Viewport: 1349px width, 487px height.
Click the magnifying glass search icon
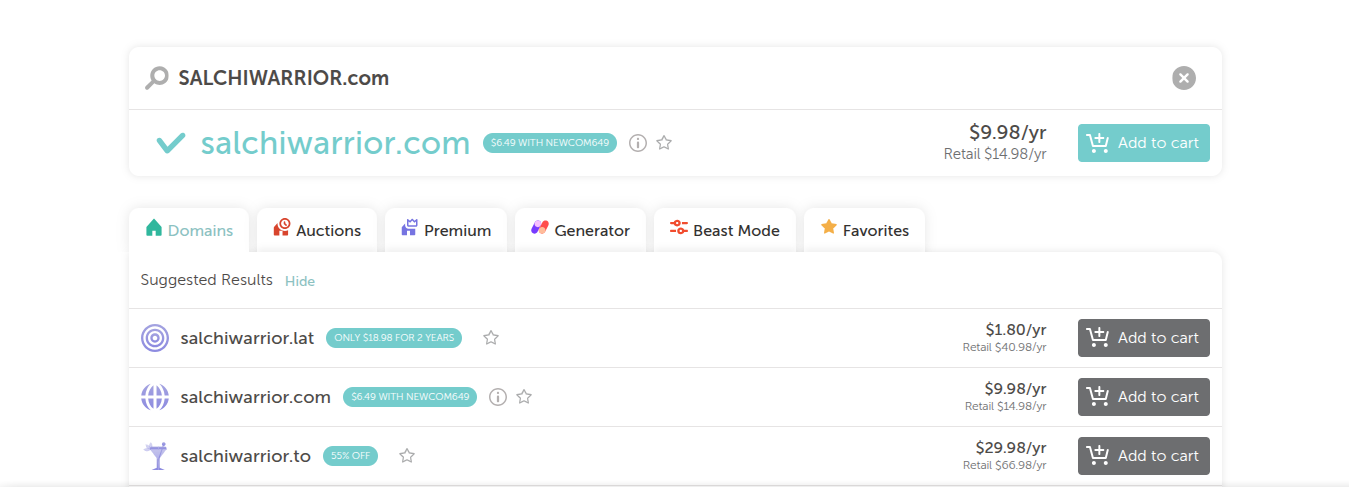click(156, 78)
